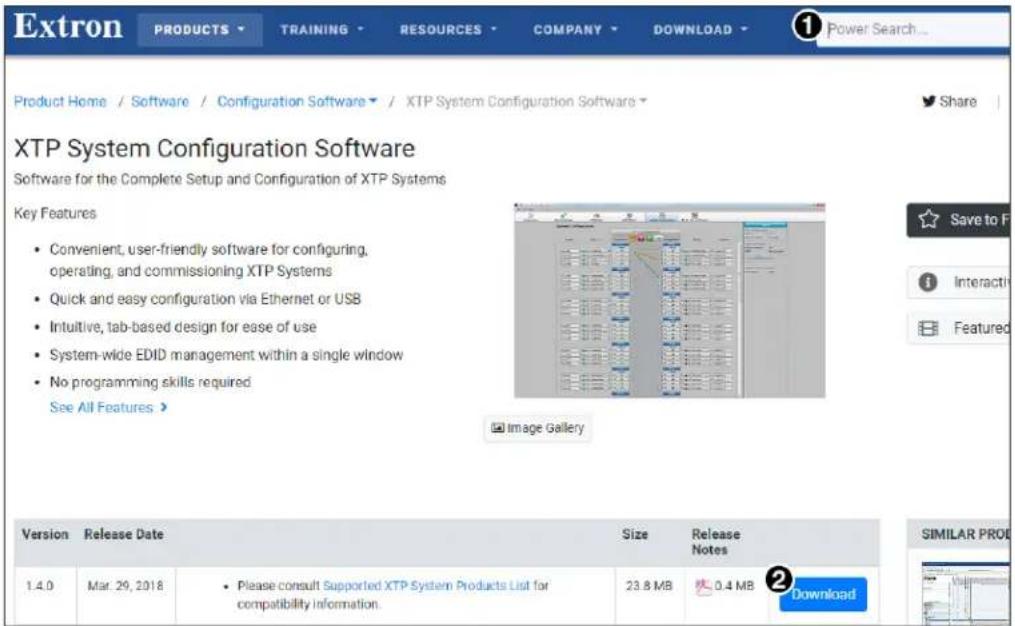This screenshot has height=626, width=1015.
Task: Open the Software breadcrumb link
Action: coord(160,102)
